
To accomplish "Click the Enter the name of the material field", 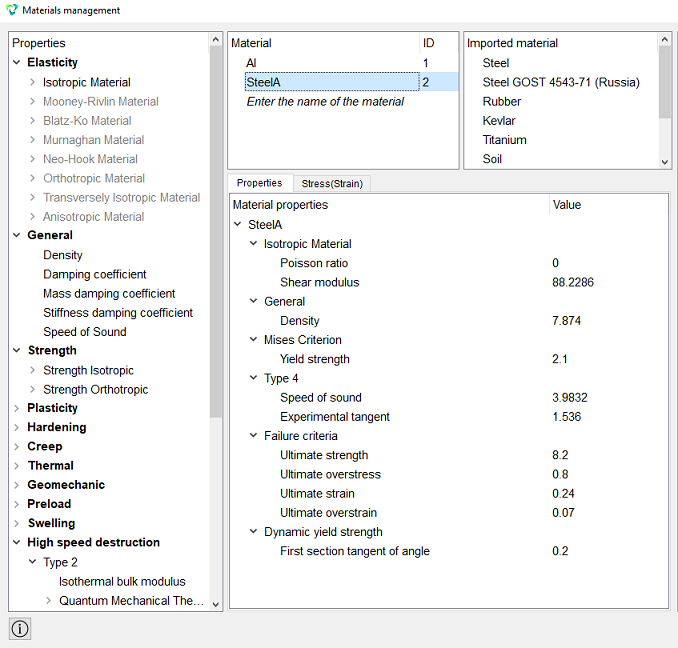I will pos(325,102).
